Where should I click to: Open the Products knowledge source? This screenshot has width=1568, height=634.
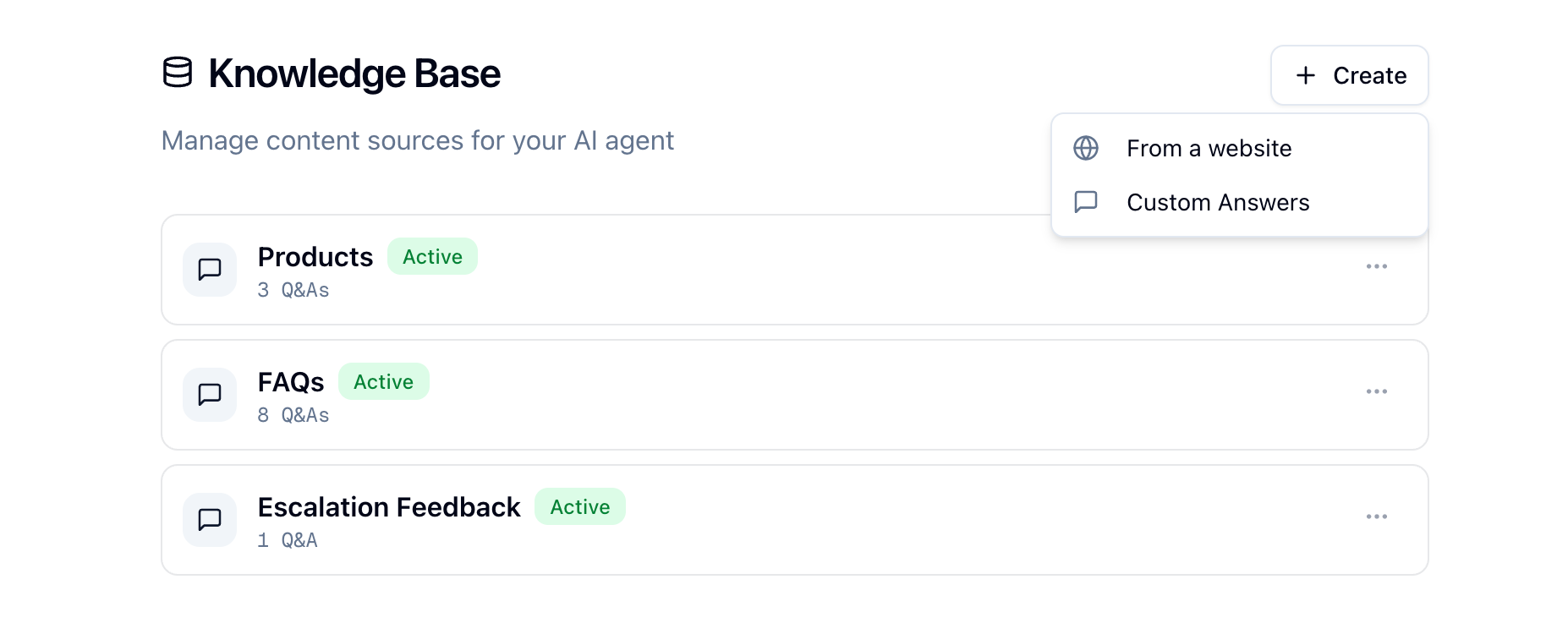tap(315, 256)
